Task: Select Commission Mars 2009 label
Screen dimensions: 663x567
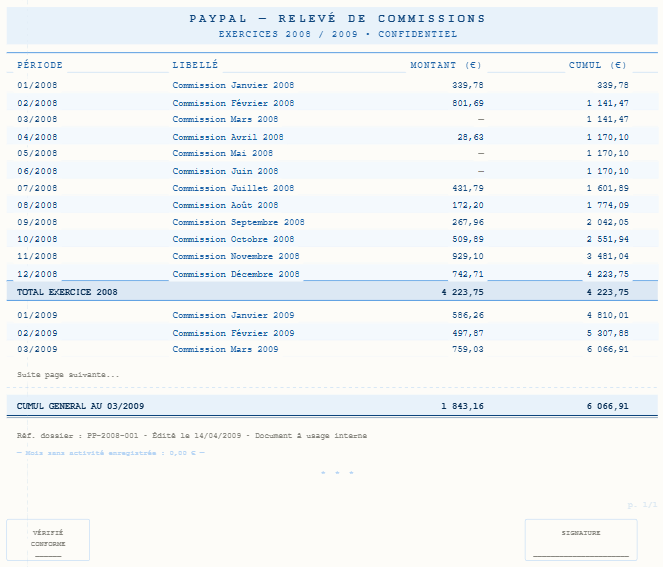Action: (x=225, y=349)
